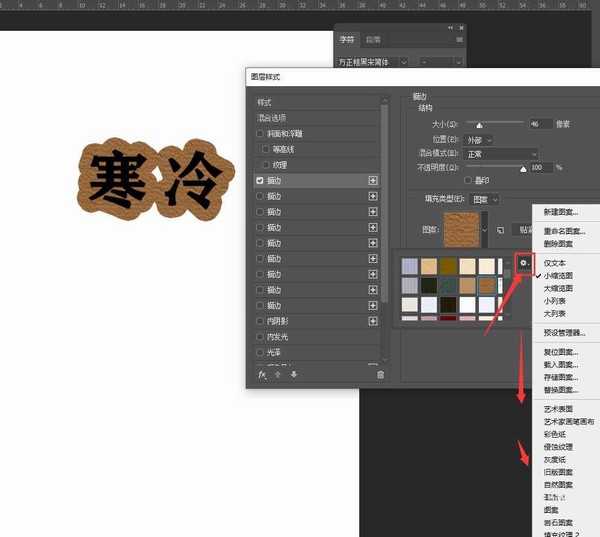Open the 填充类型 fill type dropdown

pyautogui.click(x=485, y=199)
